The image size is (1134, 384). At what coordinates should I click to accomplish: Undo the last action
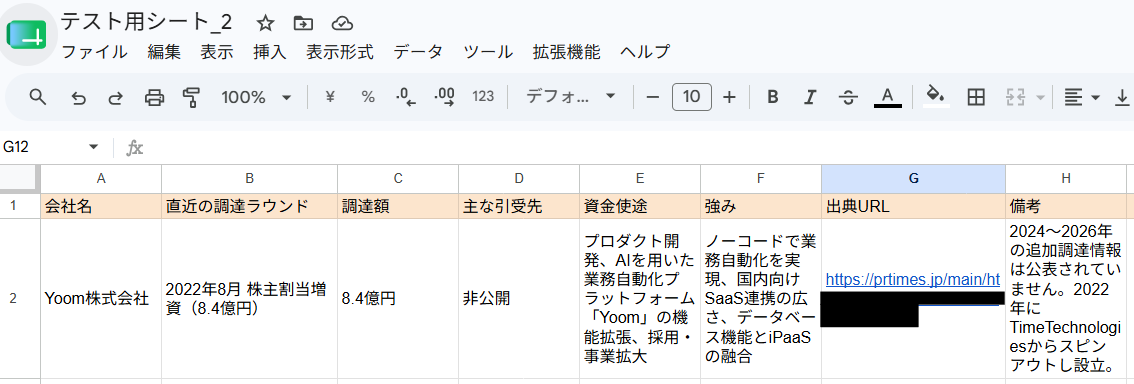coord(78,98)
